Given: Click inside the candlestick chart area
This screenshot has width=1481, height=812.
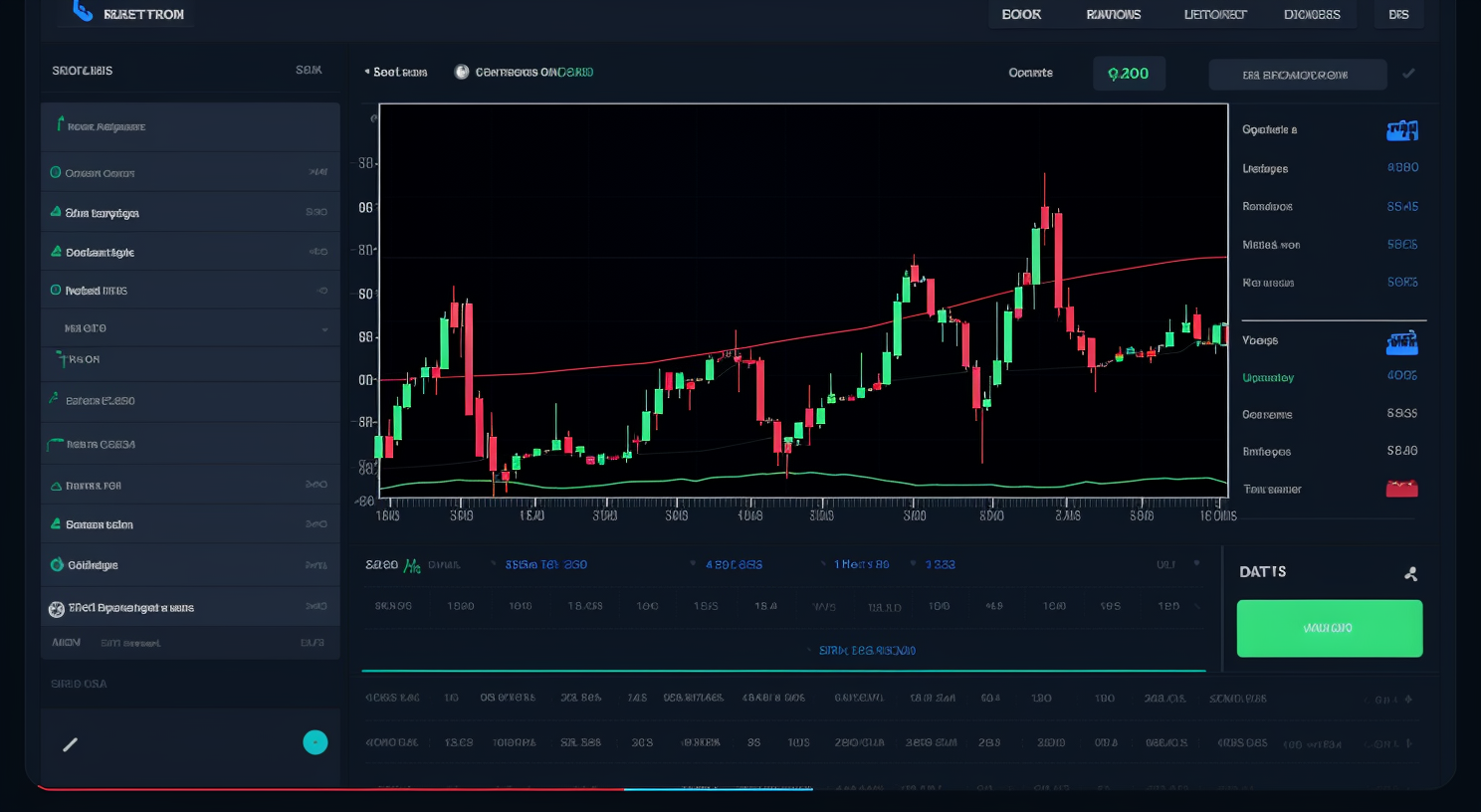Looking at the screenshot, I should [803, 300].
